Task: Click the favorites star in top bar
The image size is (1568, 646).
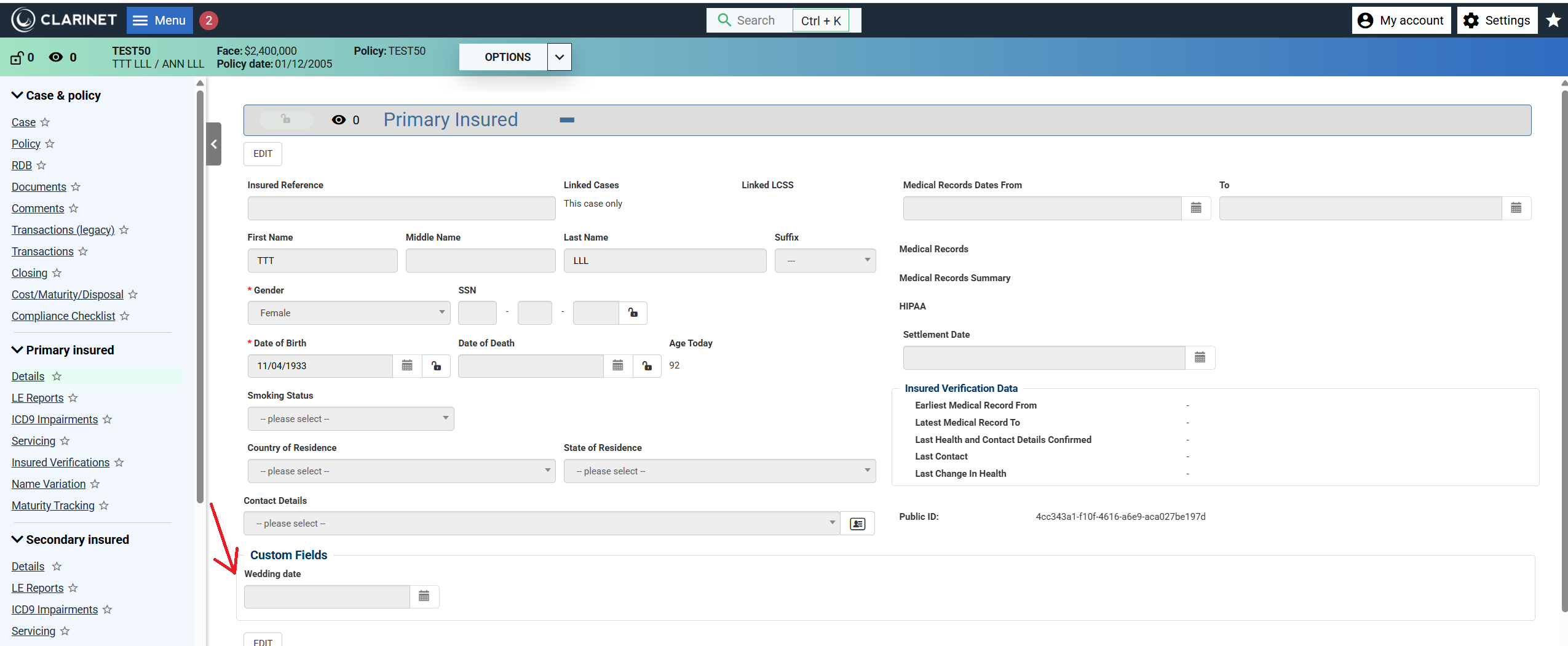Action: (1553, 20)
